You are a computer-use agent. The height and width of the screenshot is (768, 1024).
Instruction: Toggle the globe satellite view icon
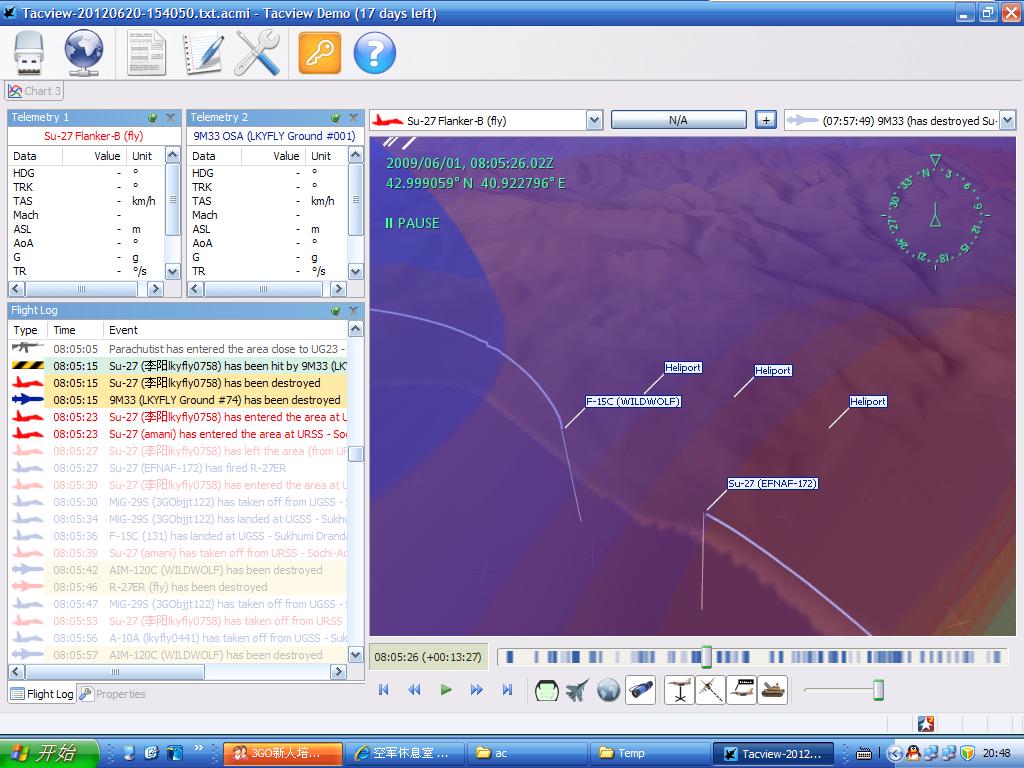pos(608,690)
